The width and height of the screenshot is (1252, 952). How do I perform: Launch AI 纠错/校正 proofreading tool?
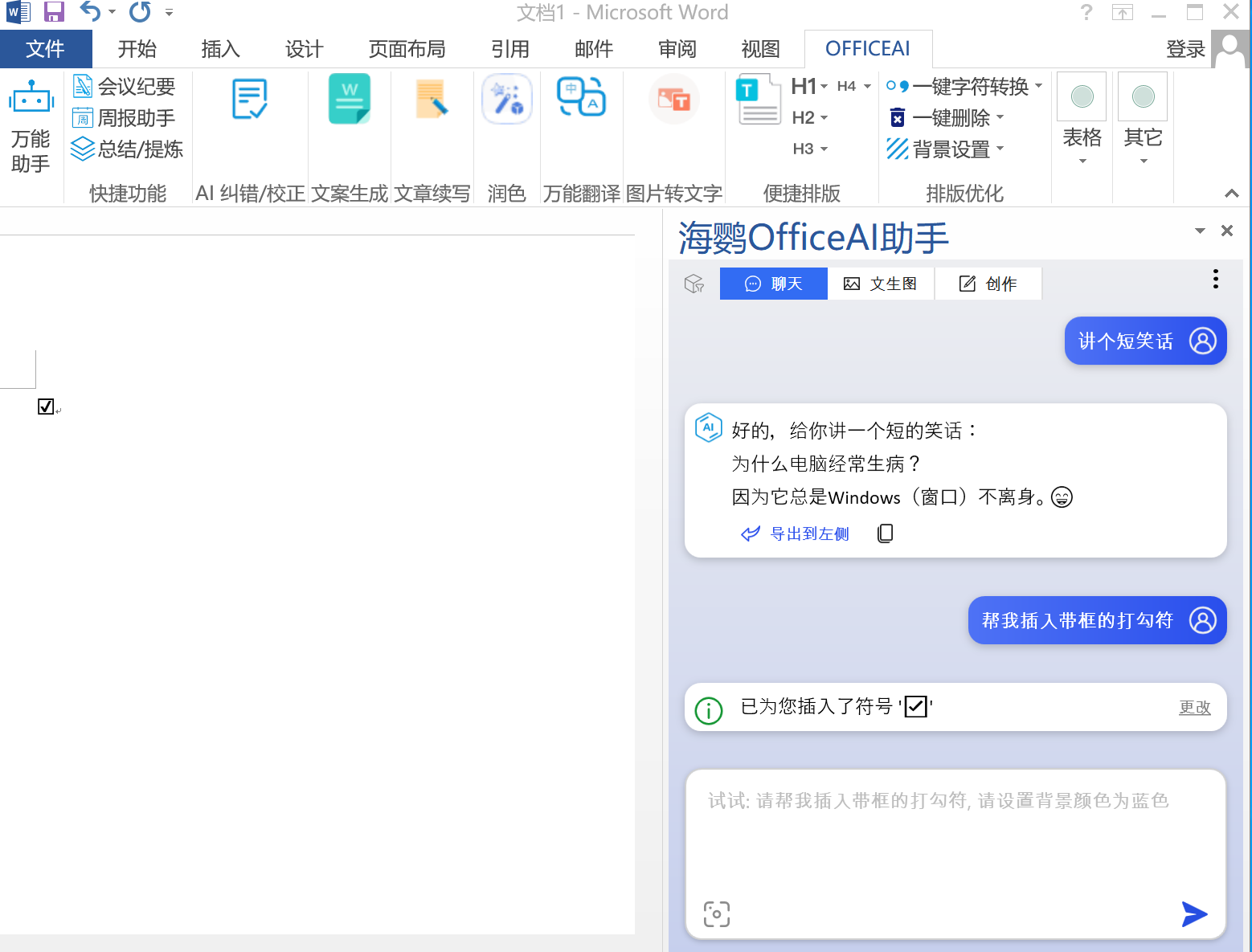pos(250,99)
